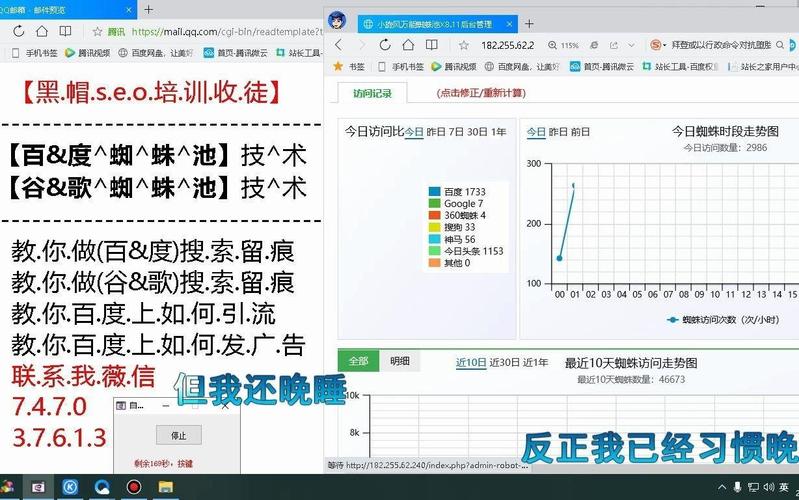Click user avatar icon in spider pool browser
Screen dimensions: 799x500
click(337, 20)
